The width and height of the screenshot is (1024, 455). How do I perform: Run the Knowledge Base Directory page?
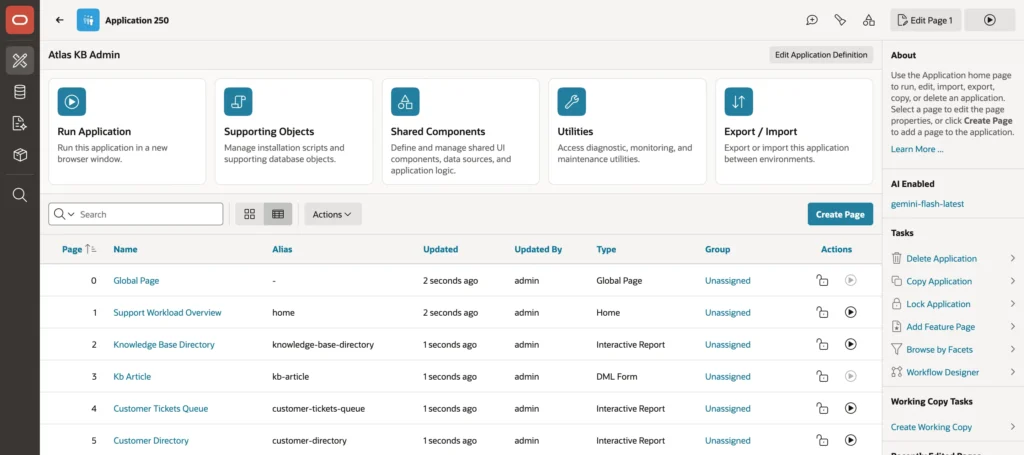tap(850, 344)
